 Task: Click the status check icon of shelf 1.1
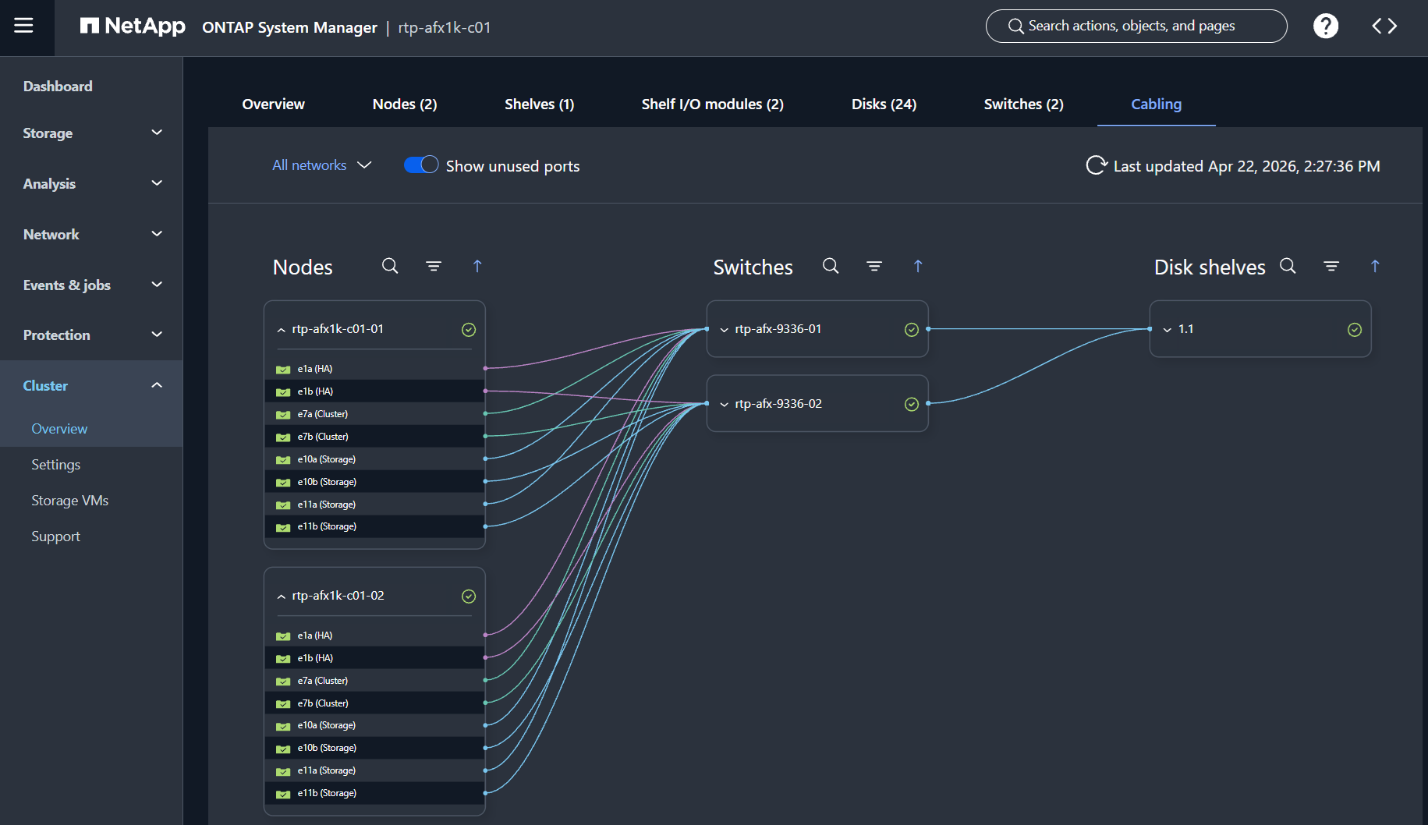[x=1354, y=329]
